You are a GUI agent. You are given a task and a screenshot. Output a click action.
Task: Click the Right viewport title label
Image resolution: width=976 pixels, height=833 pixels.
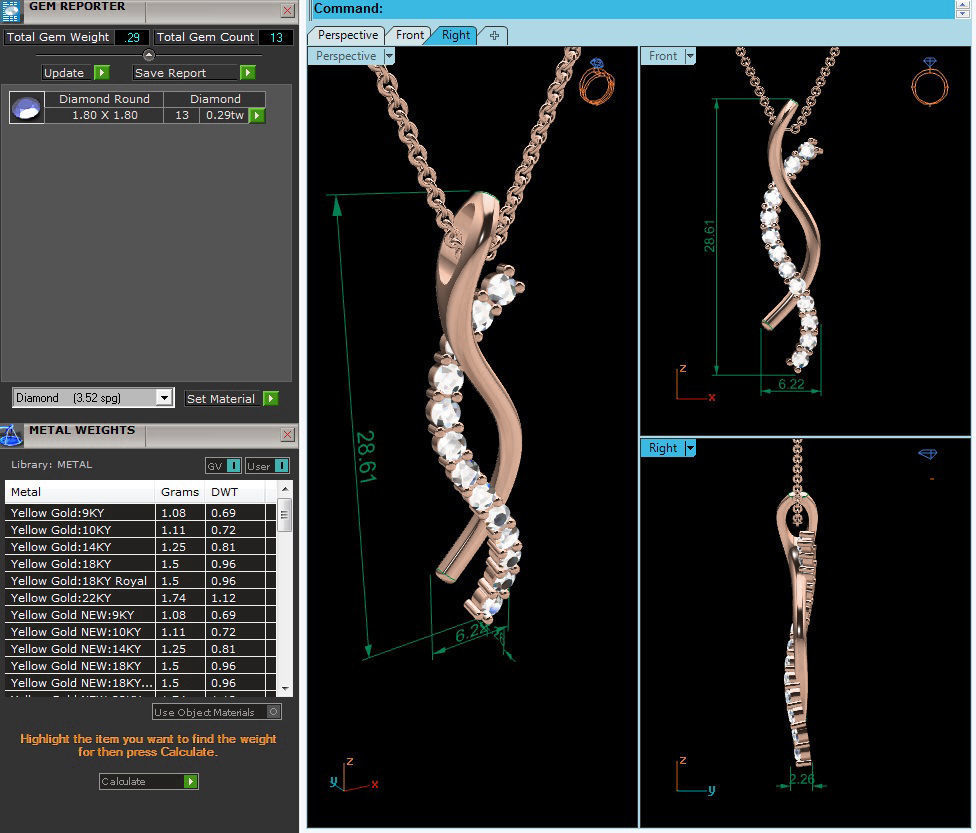(663, 448)
